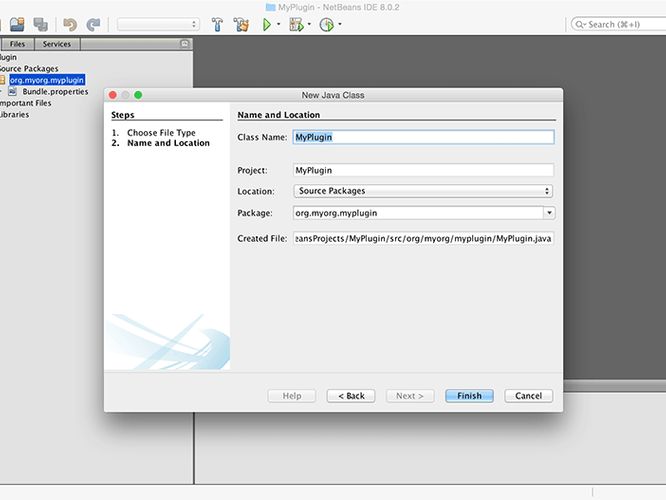Viewport: 666px width, 500px height.
Task: Close the New Java Class dialog
Action: click(x=113, y=95)
